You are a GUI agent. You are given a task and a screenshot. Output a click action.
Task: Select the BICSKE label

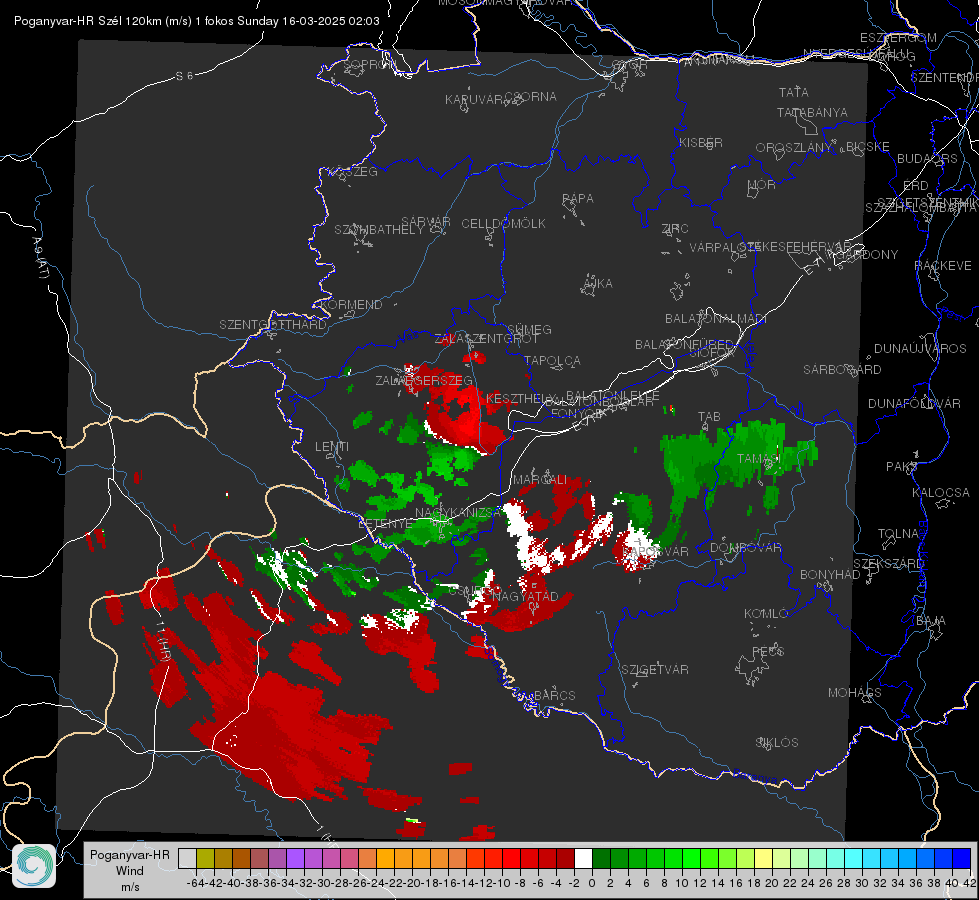[868, 147]
